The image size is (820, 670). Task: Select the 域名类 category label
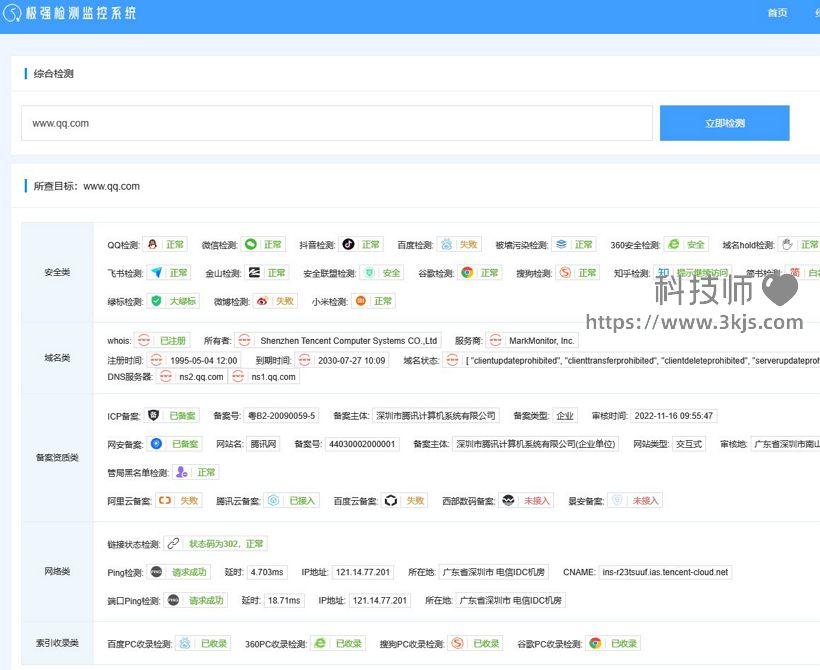pos(57,358)
